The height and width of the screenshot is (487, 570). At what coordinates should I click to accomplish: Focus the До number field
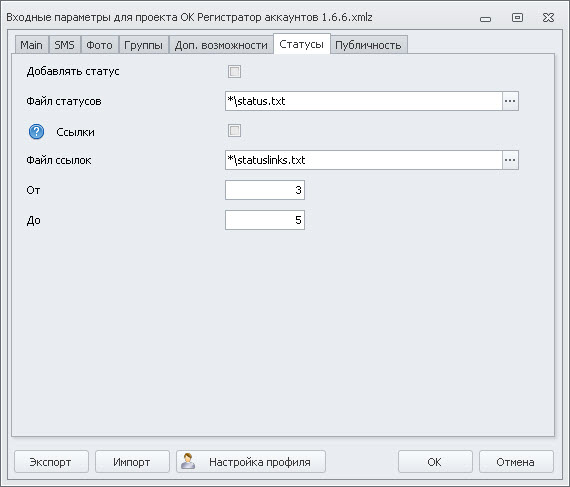click(265, 220)
